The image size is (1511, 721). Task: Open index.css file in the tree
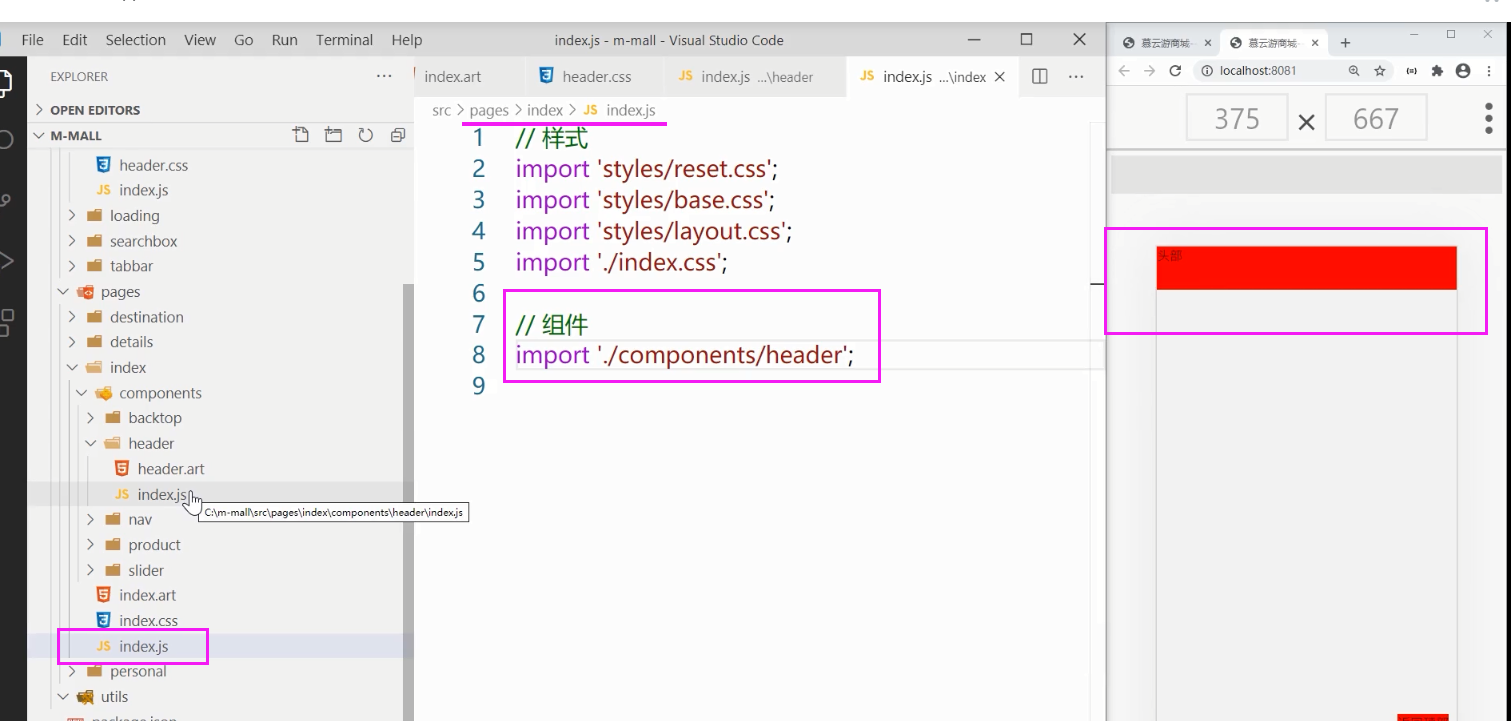click(148, 621)
